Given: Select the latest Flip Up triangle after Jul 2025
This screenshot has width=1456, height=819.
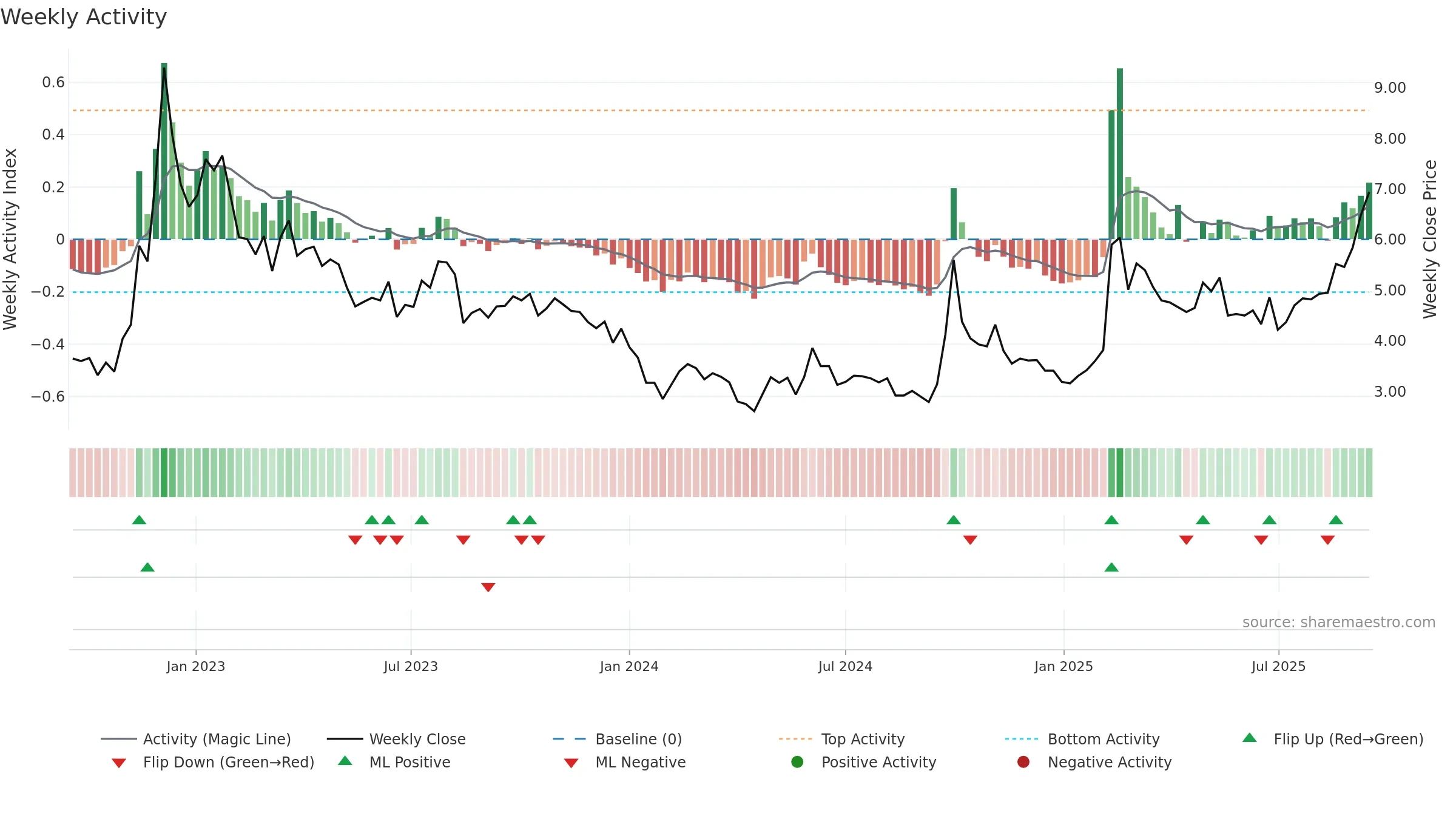Looking at the screenshot, I should click(1336, 520).
